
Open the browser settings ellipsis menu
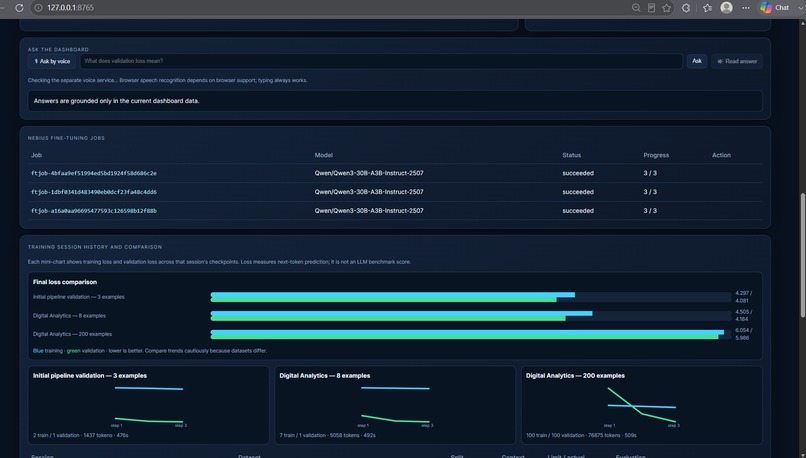(746, 8)
